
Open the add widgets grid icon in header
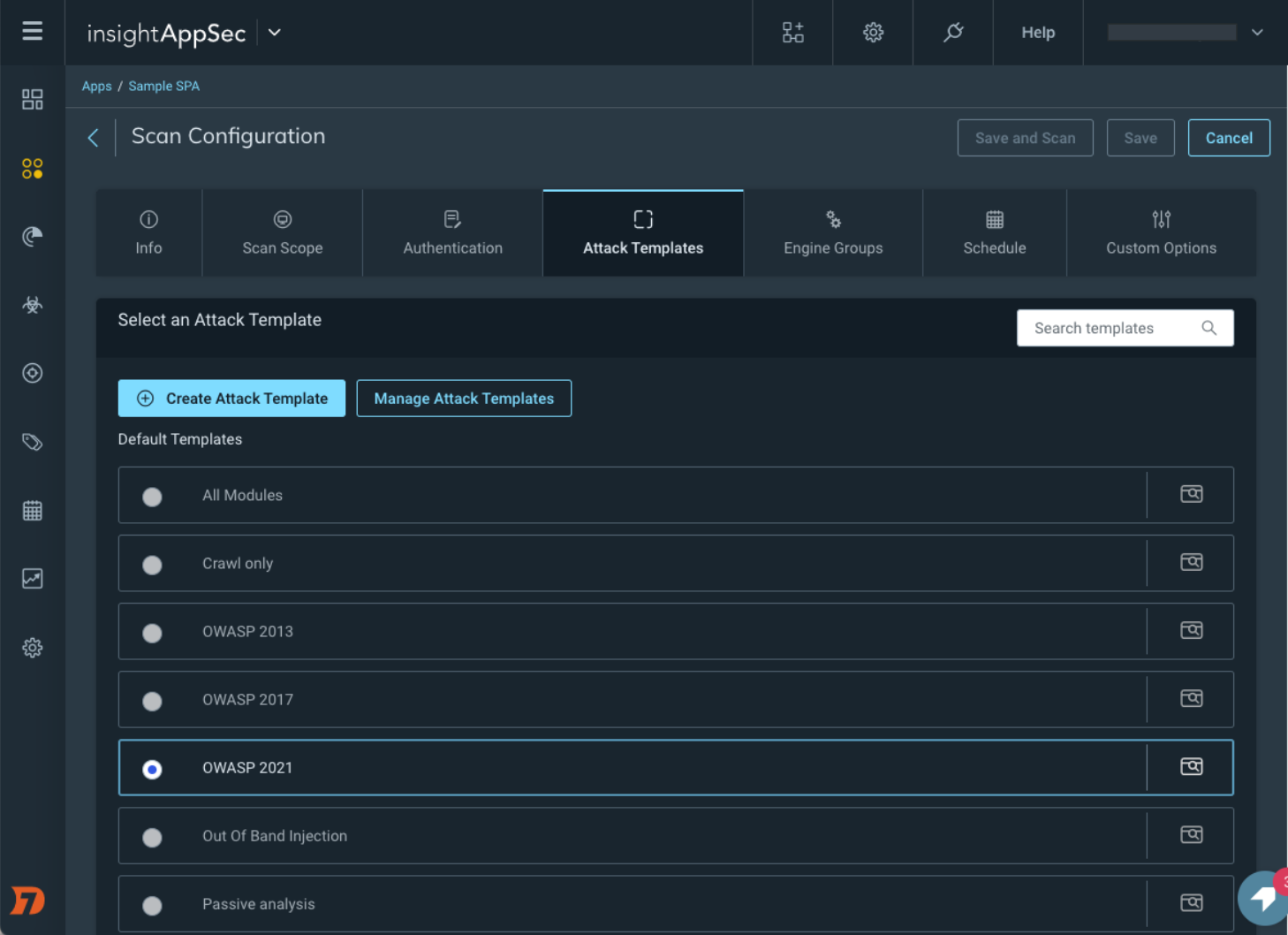click(793, 33)
